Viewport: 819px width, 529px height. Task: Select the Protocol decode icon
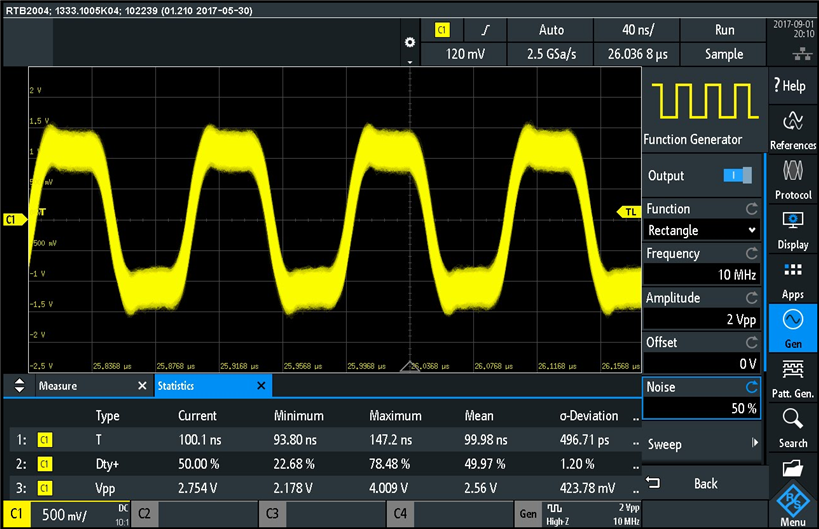point(792,178)
